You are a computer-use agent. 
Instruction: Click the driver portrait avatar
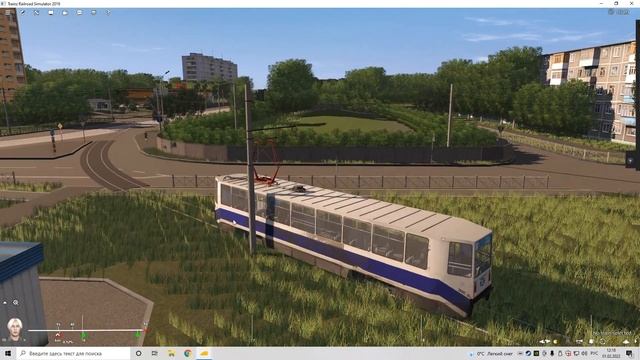[x=15, y=329]
